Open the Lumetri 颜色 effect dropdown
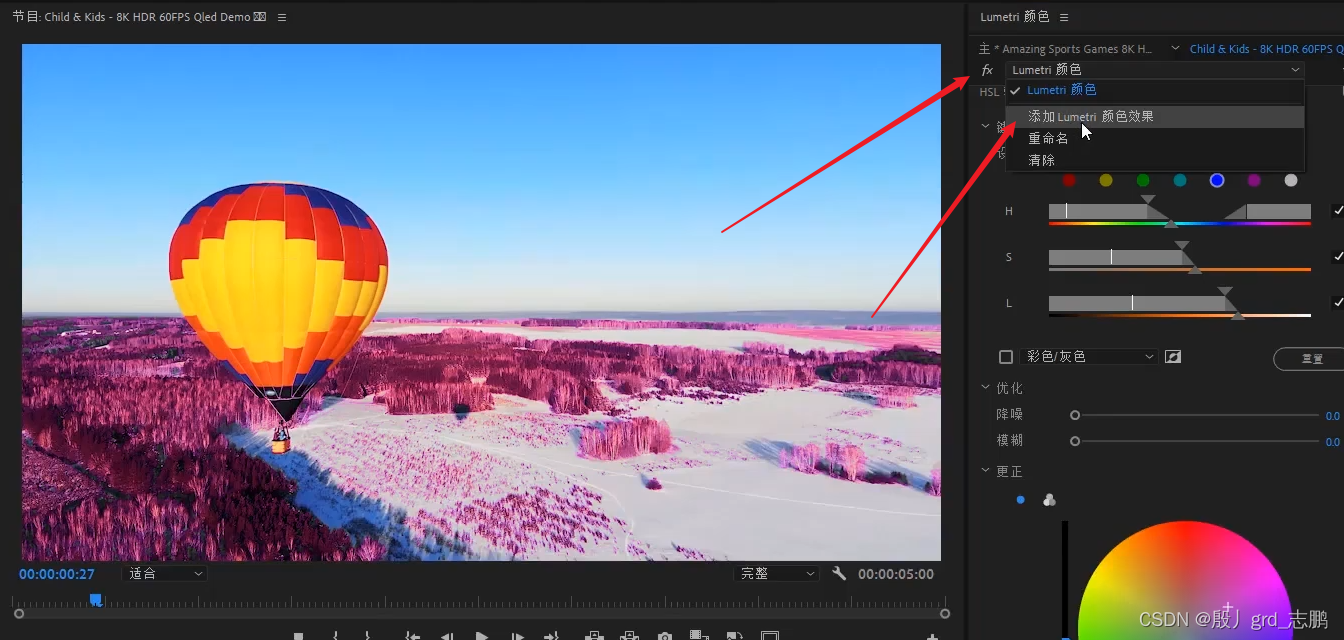The image size is (1344, 640). pos(1155,70)
